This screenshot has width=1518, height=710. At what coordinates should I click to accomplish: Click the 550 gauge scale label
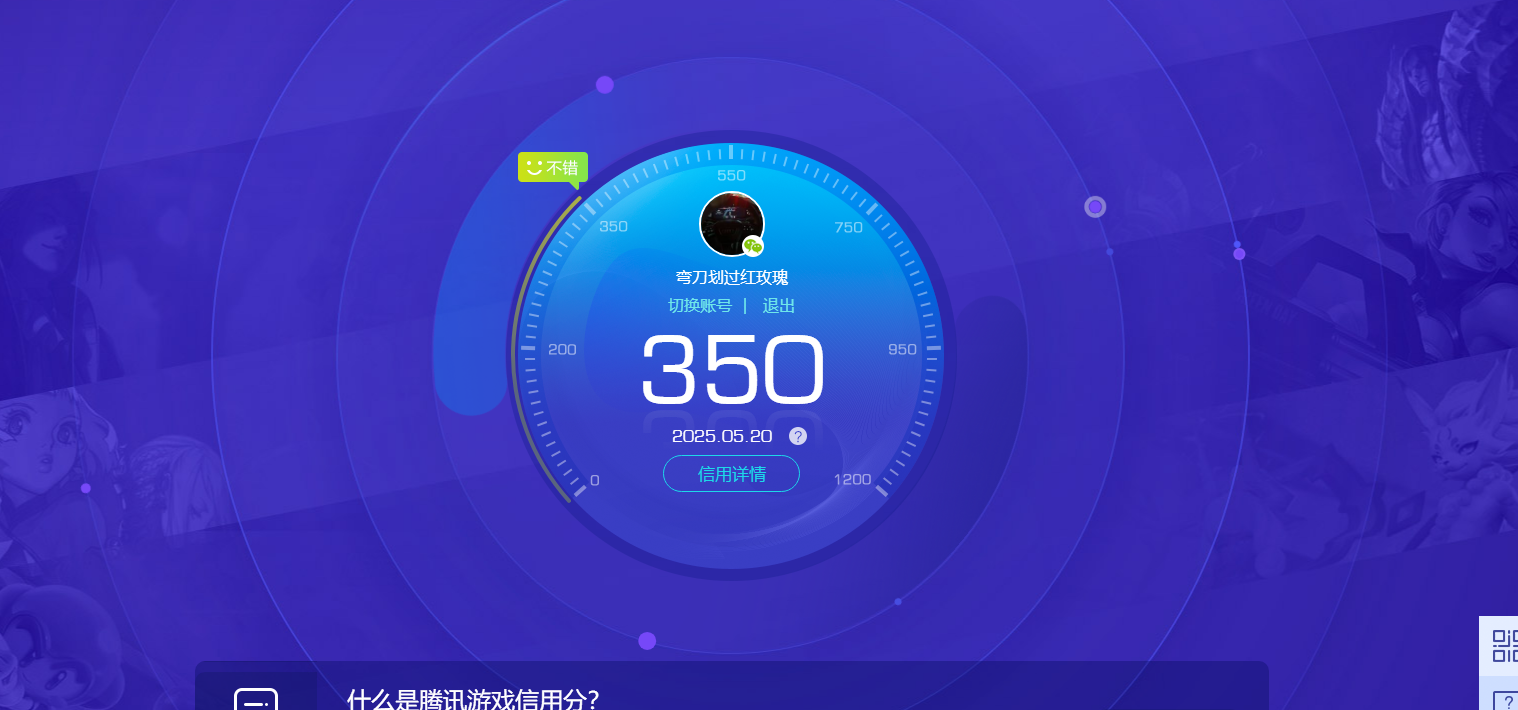pyautogui.click(x=731, y=175)
